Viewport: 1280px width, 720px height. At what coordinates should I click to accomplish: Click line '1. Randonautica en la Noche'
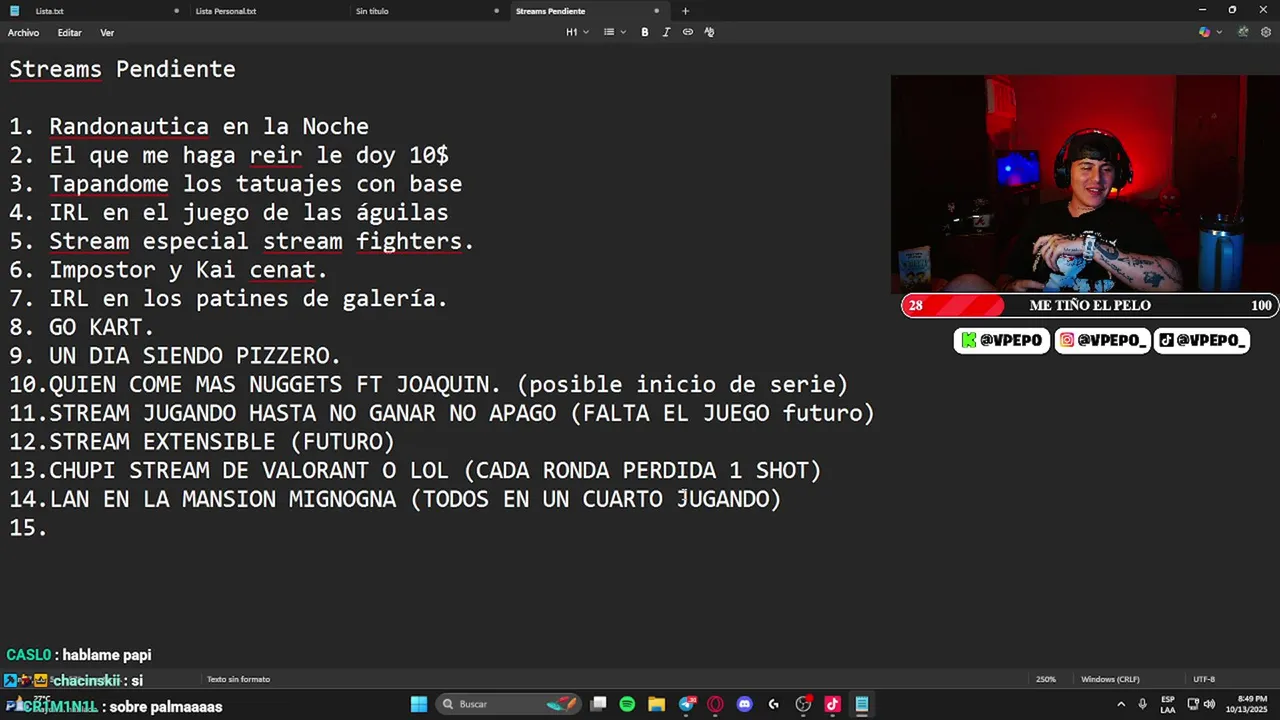click(x=189, y=127)
